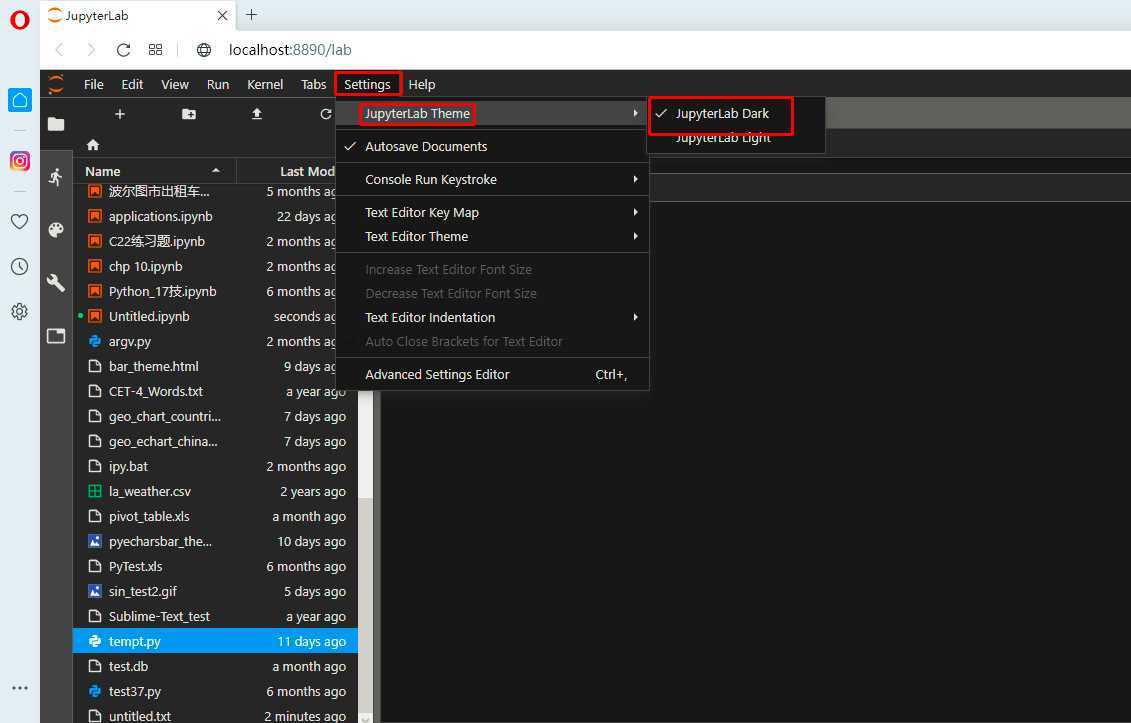Open Opera home sidebar icon
Image resolution: width=1131 pixels, height=723 pixels.
19,100
